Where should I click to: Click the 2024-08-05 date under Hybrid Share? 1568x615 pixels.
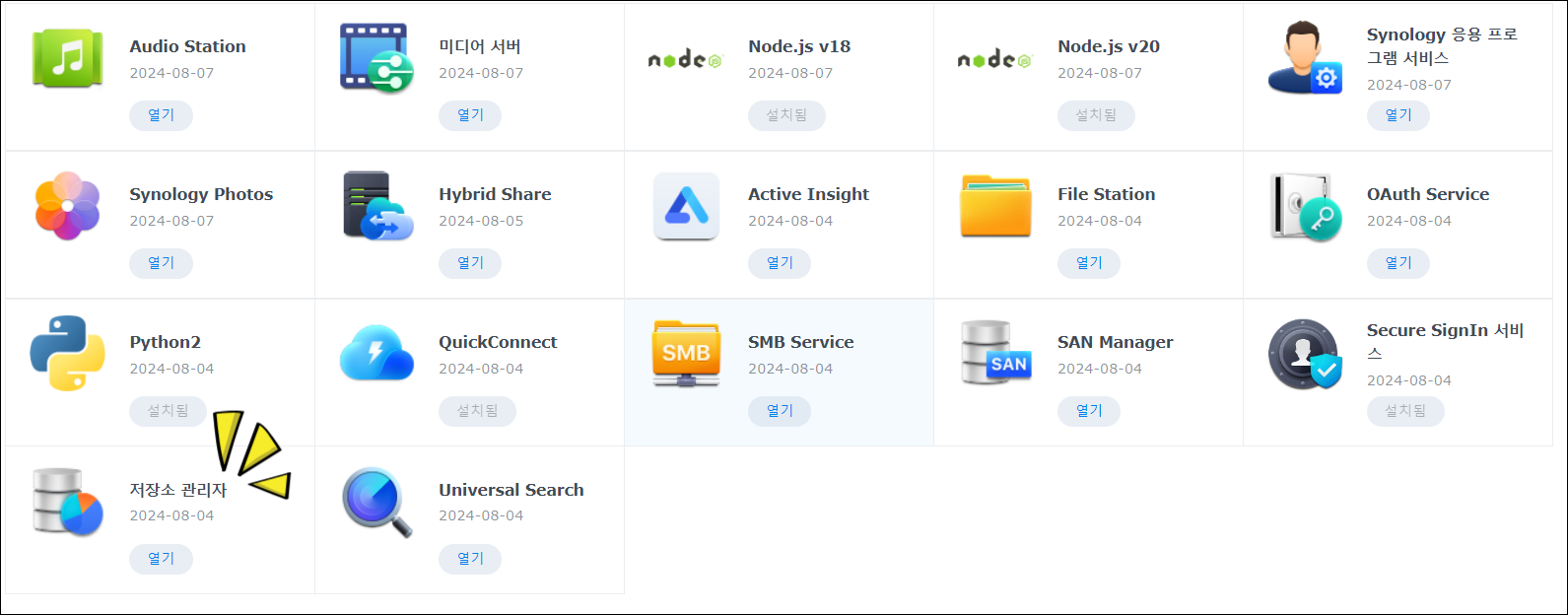coord(481,221)
